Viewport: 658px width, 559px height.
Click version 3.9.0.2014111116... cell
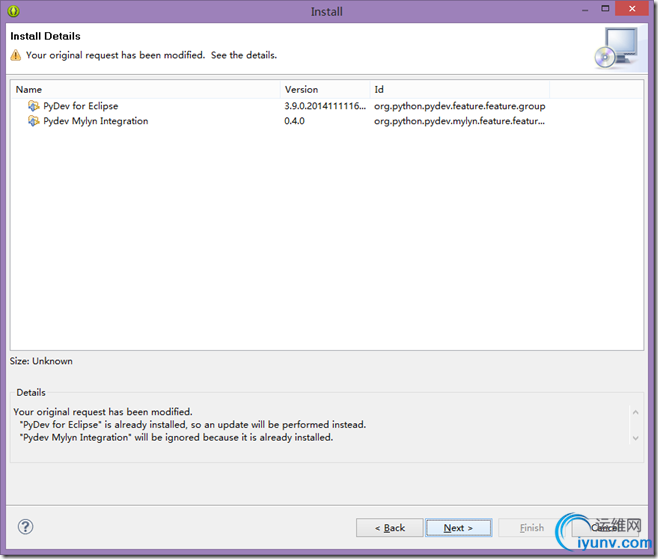(x=325, y=106)
